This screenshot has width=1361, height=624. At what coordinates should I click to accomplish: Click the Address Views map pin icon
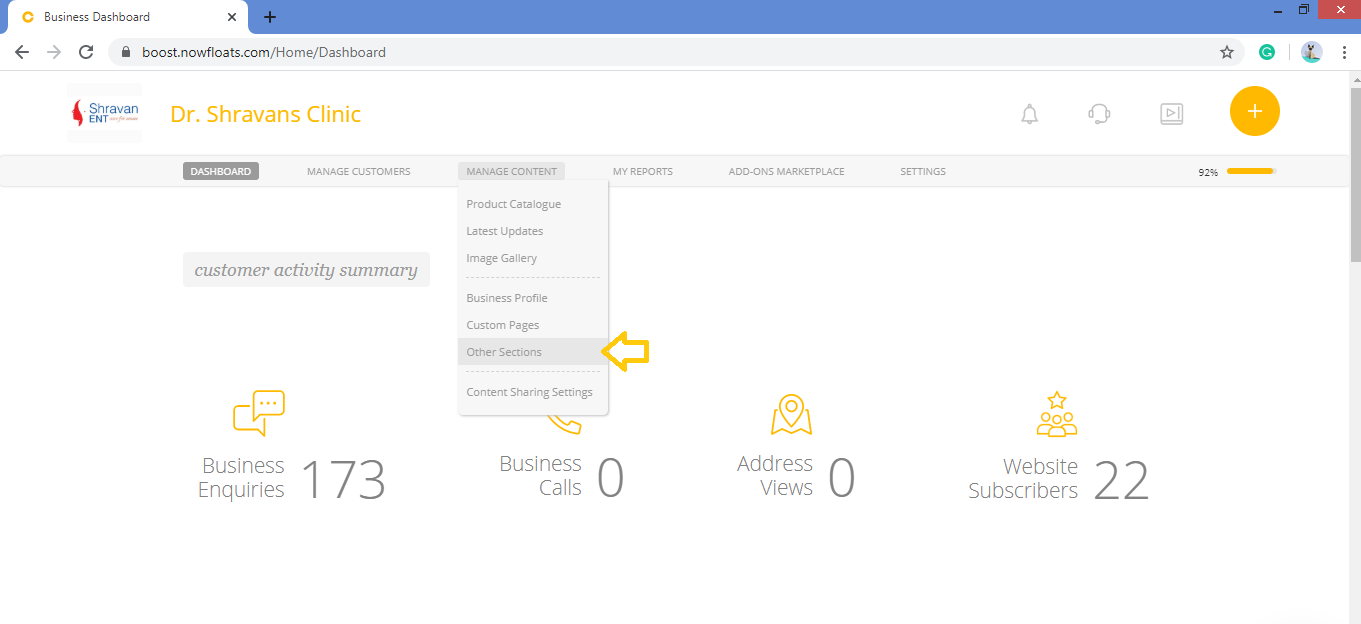click(791, 415)
